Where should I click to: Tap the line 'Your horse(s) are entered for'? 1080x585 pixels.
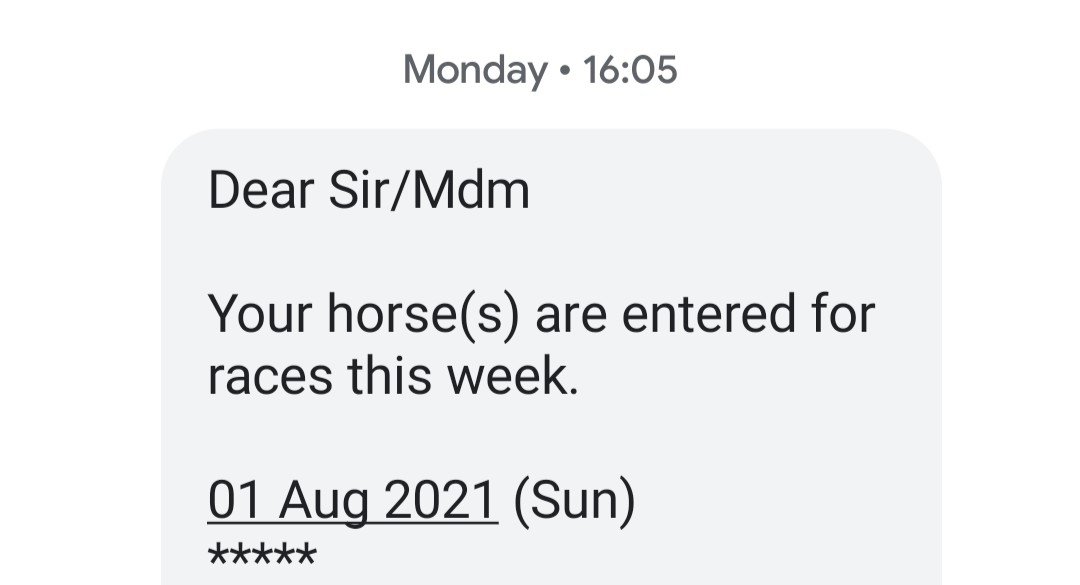[x=541, y=315]
